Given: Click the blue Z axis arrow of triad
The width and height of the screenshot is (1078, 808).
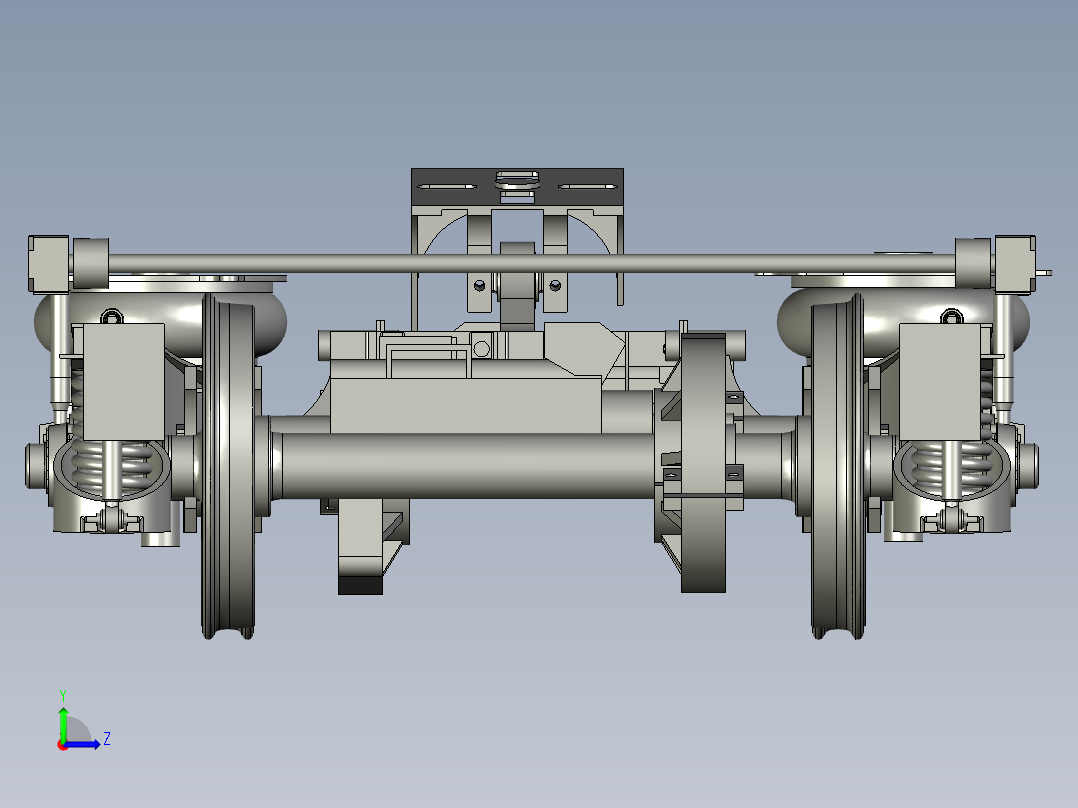Looking at the screenshot, I should [x=84, y=744].
